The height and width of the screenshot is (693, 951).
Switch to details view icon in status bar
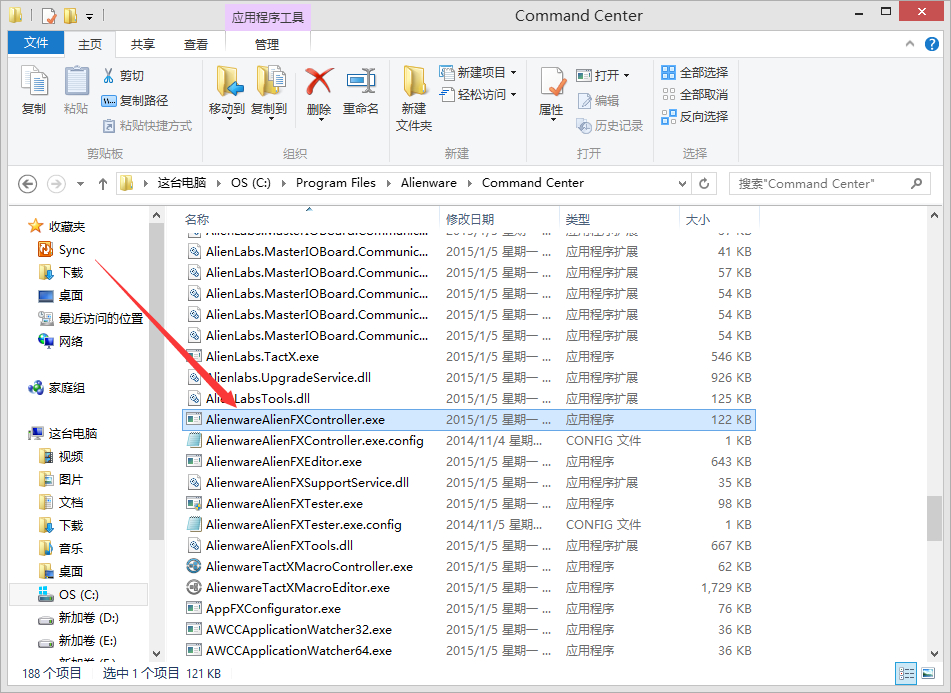[x=907, y=673]
